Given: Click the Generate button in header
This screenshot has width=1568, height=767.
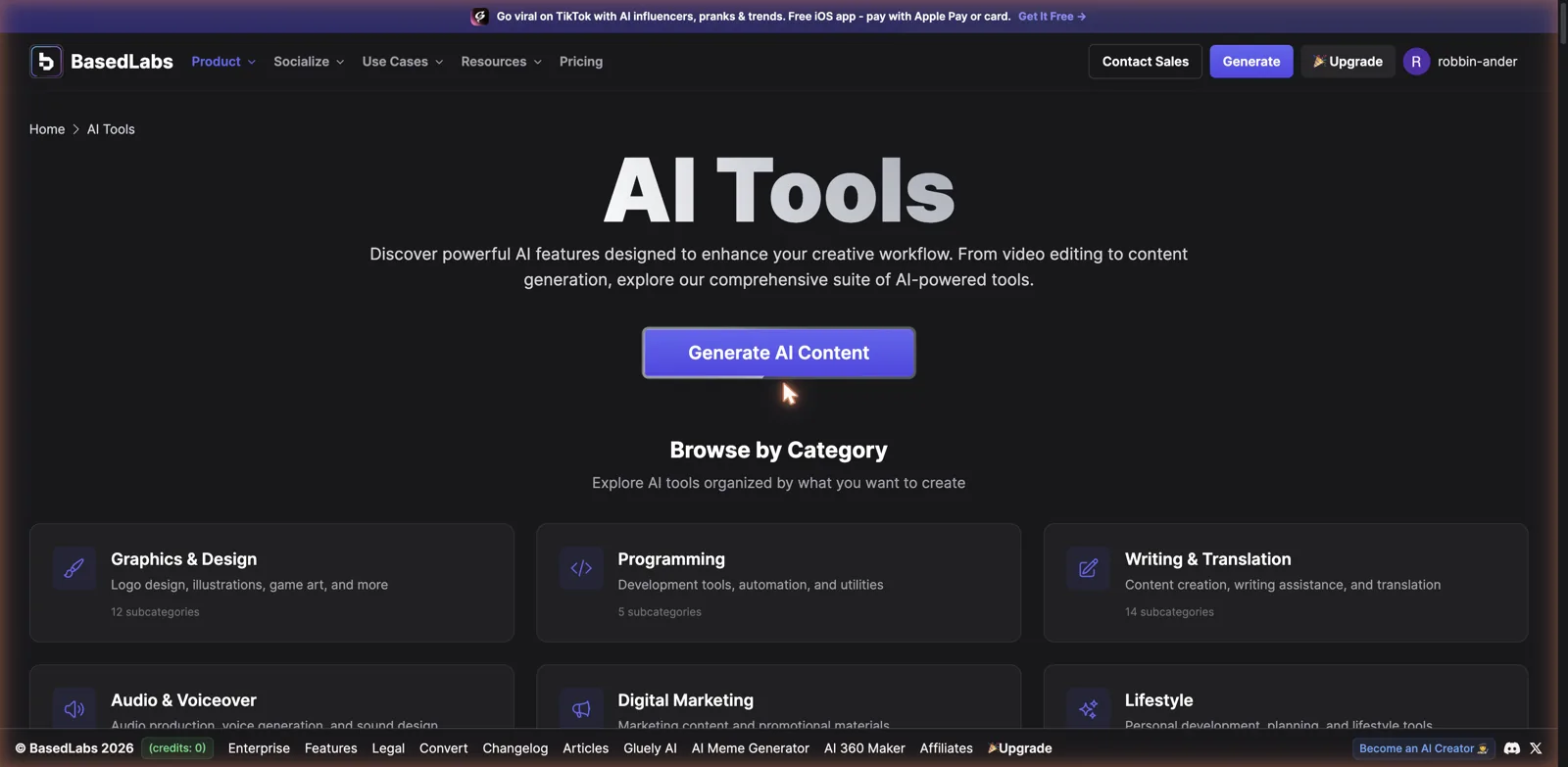Looking at the screenshot, I should 1251,62.
